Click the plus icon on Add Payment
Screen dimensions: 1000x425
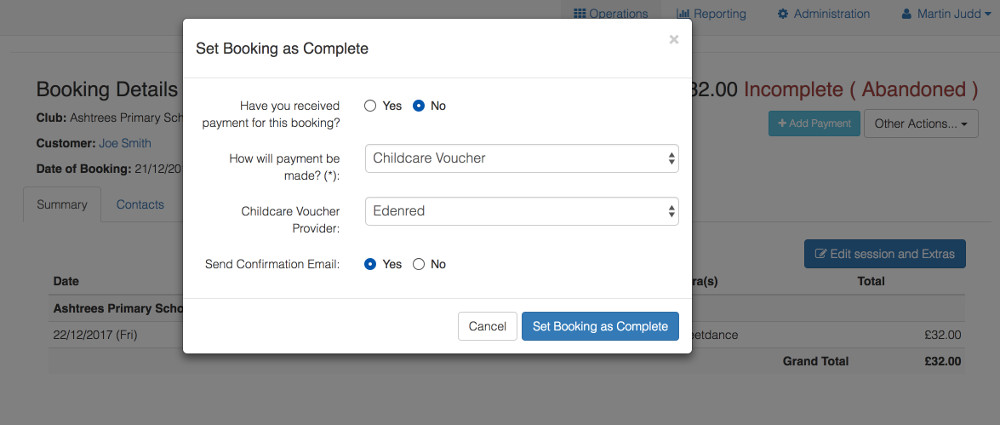pyautogui.click(x=782, y=123)
